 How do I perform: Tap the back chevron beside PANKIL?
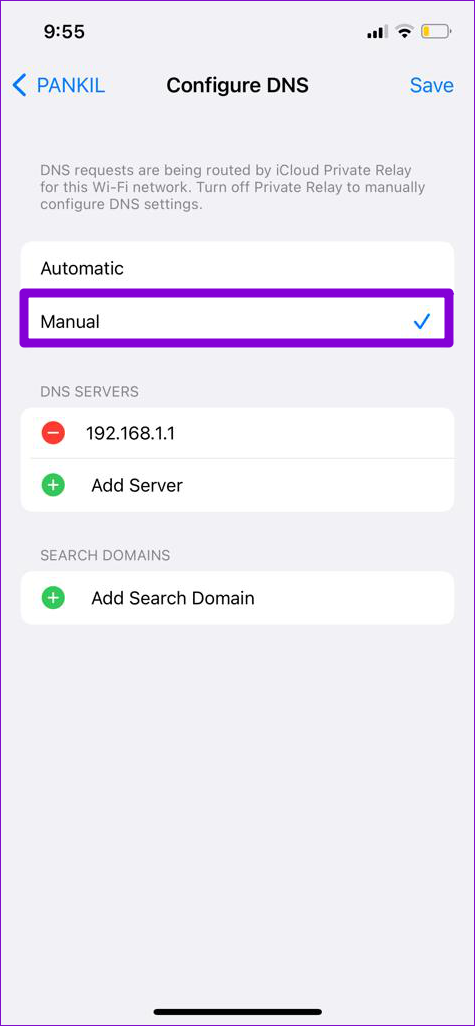20,85
